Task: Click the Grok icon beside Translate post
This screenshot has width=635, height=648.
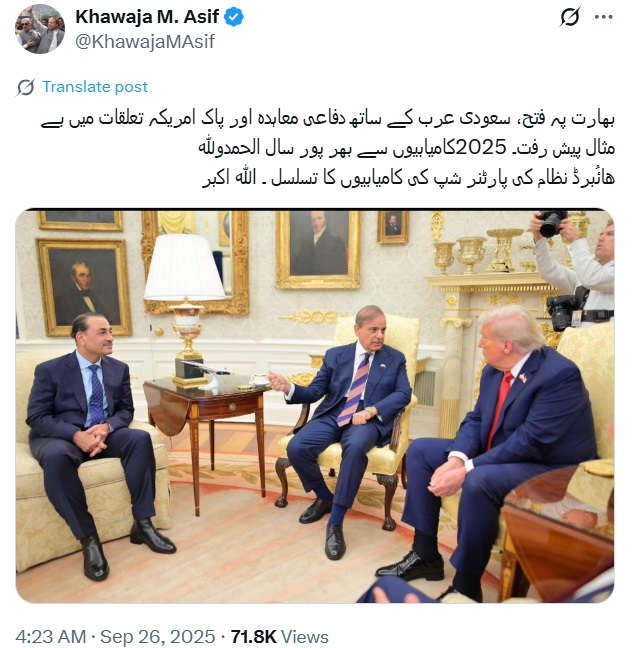Action: (26, 87)
